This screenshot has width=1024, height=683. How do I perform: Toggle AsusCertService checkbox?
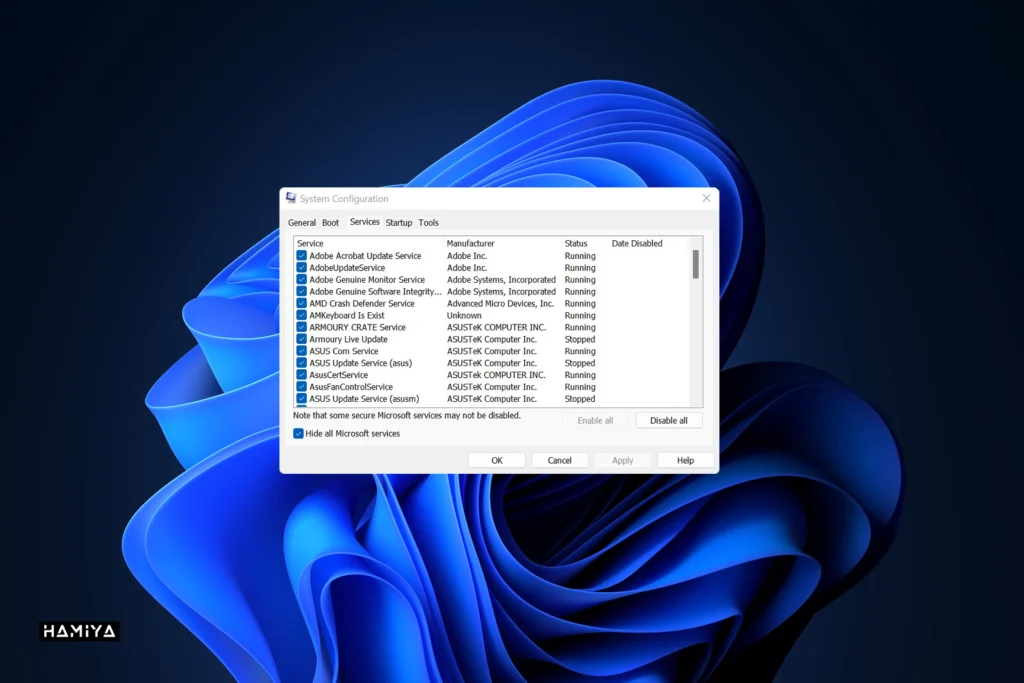(301, 375)
